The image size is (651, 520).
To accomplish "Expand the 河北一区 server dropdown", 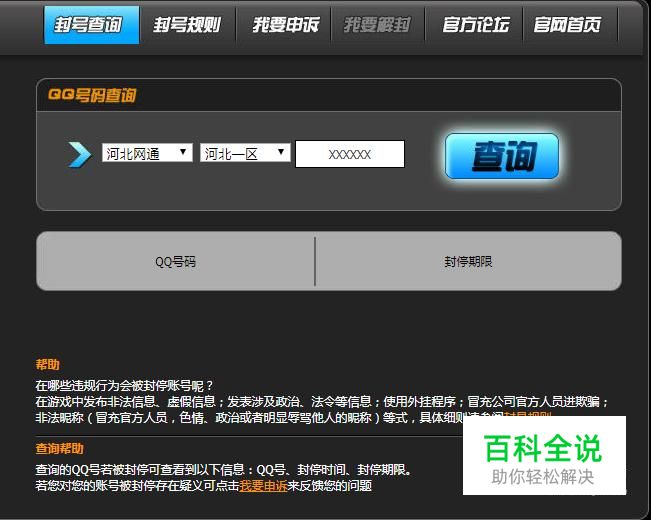I will click(245, 153).
